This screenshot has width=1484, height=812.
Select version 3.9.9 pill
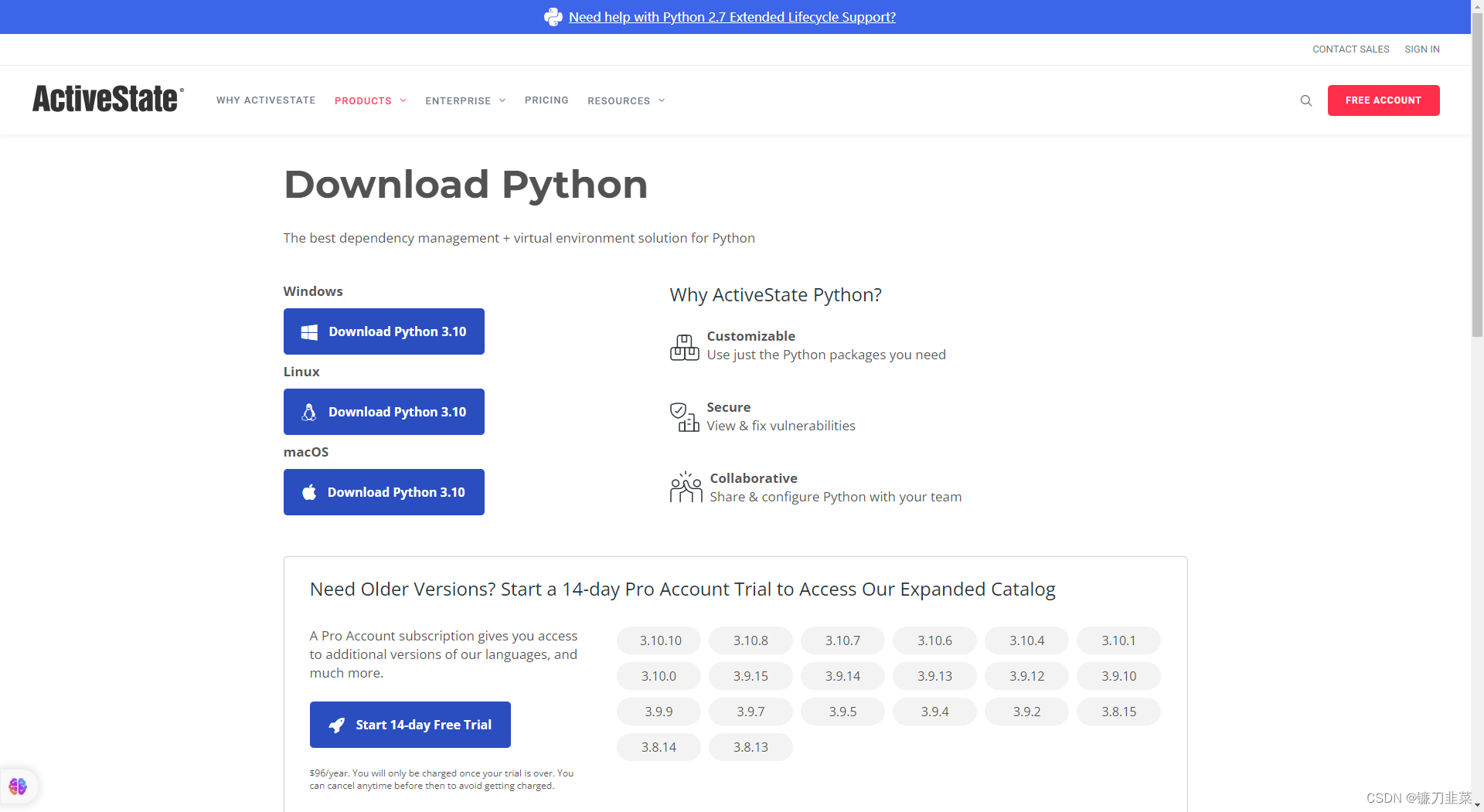point(659,712)
